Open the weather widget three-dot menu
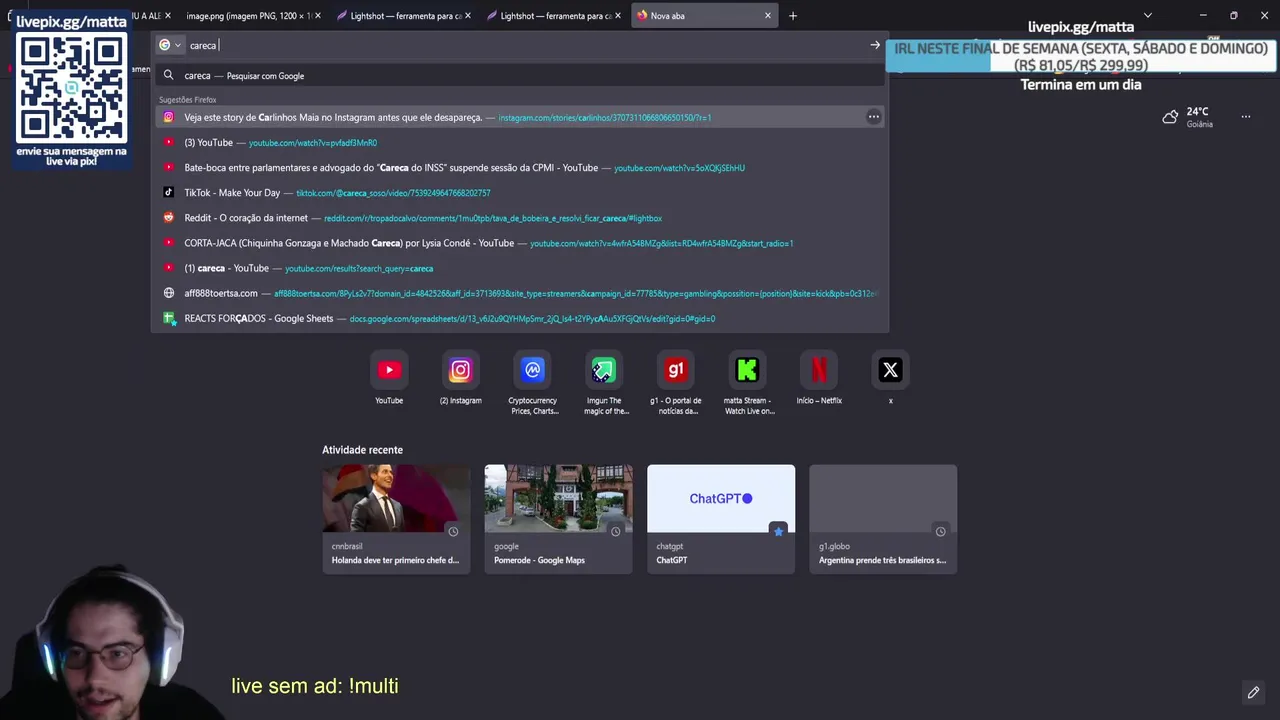The image size is (1280, 720). [1246, 117]
